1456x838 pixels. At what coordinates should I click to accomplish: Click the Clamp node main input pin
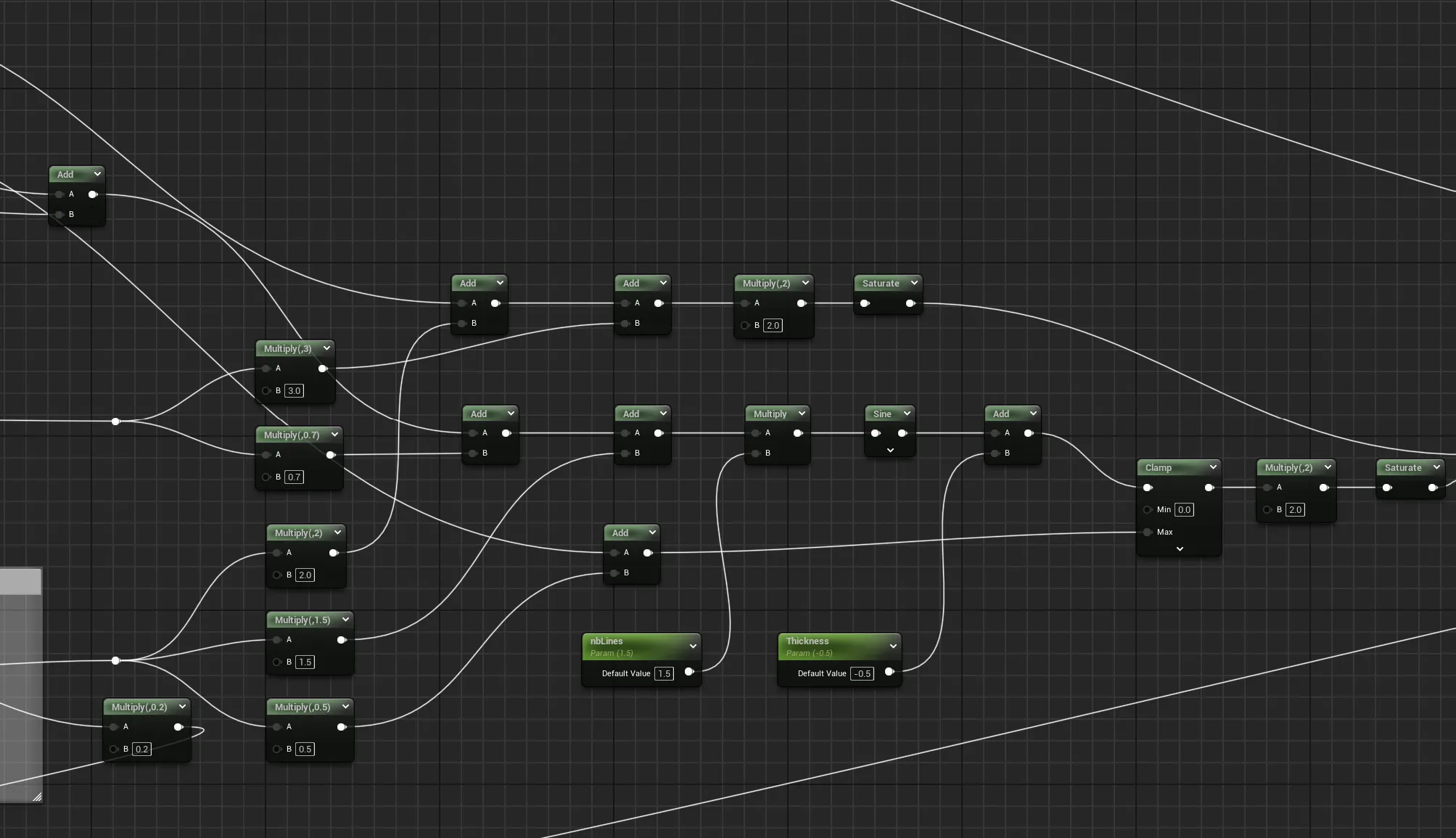1148,488
